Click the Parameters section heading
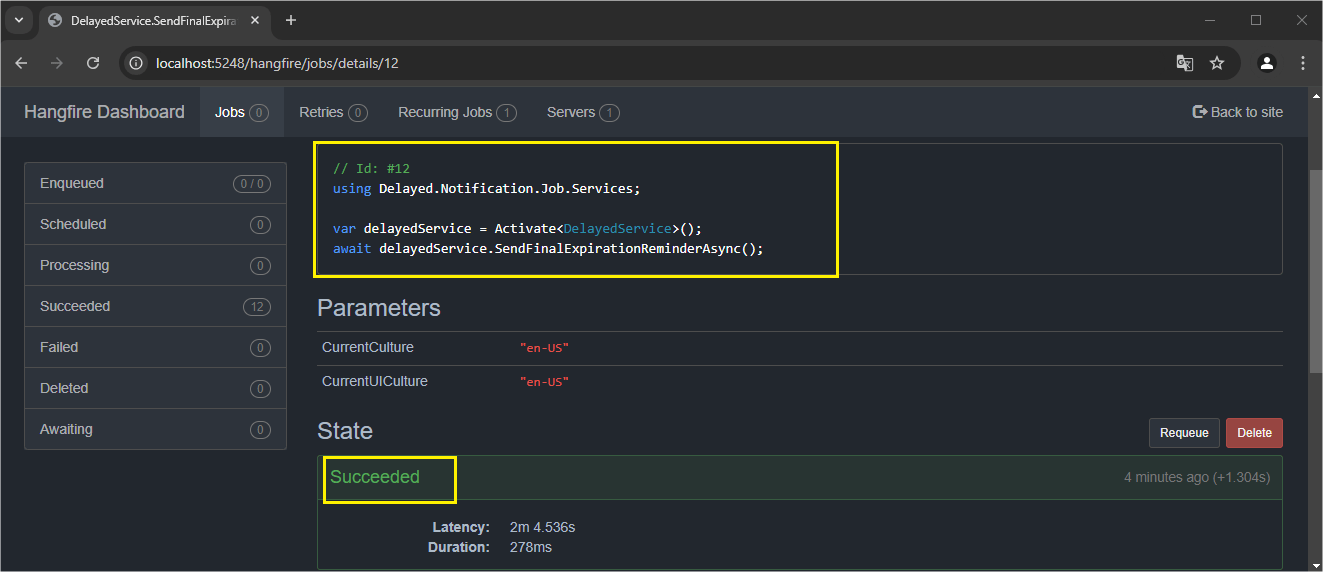Image resolution: width=1323 pixels, height=572 pixels. [379, 308]
